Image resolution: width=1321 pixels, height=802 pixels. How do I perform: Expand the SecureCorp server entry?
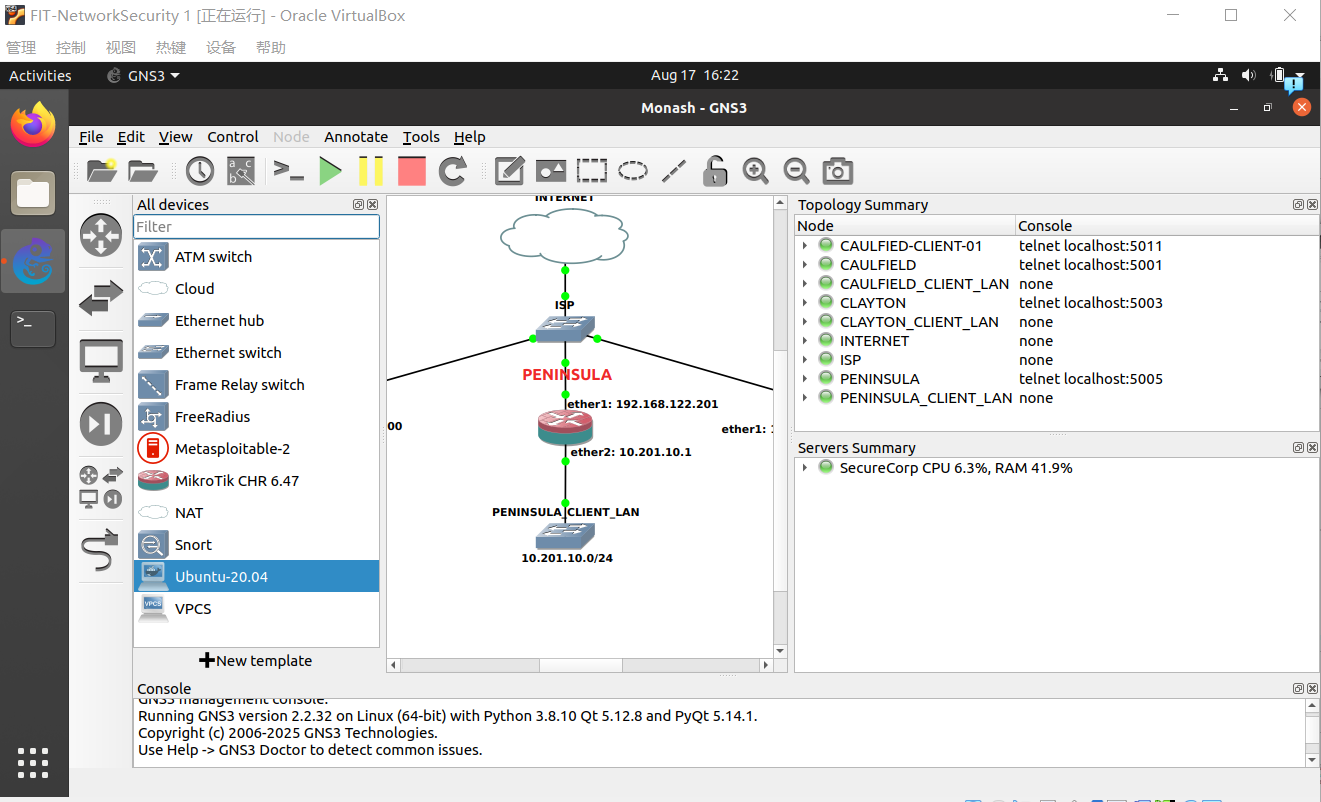pos(803,466)
